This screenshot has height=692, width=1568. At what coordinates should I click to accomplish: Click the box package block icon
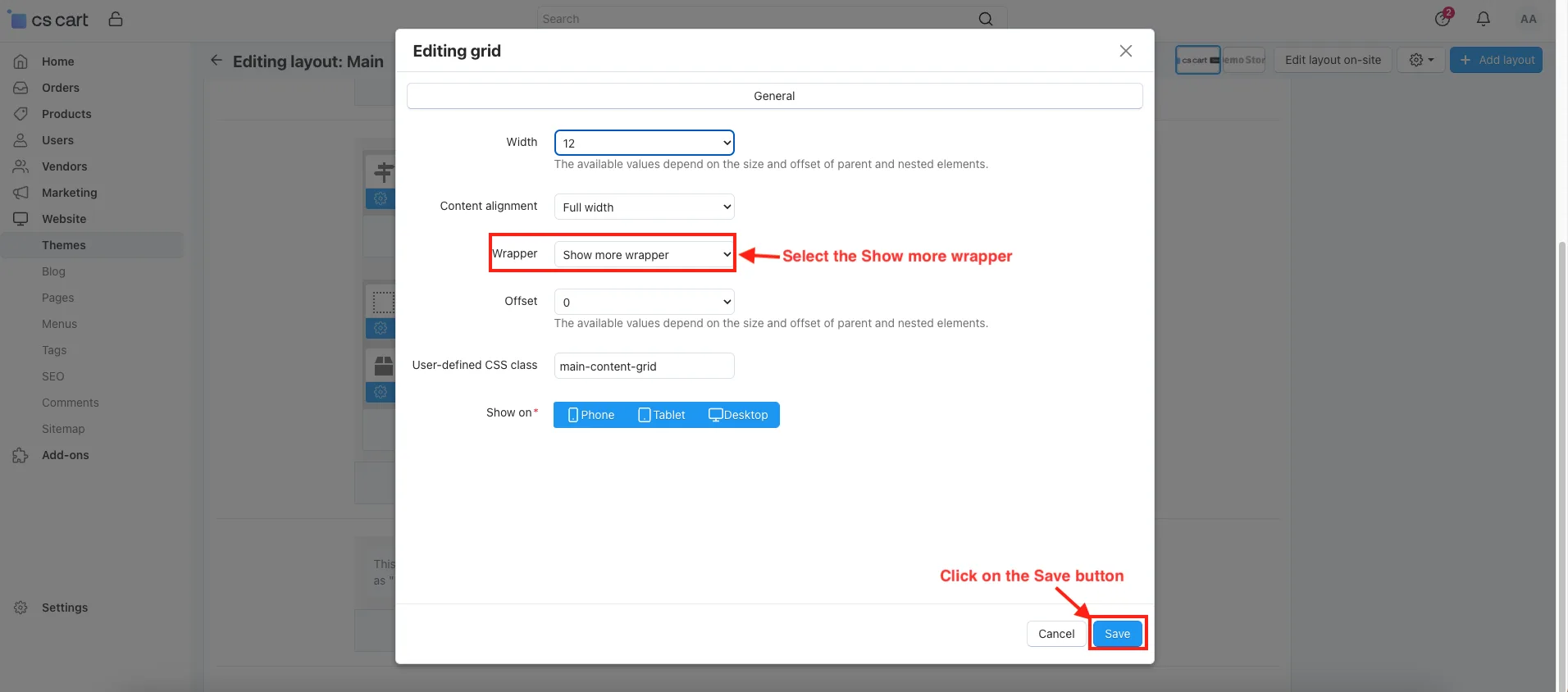384,366
